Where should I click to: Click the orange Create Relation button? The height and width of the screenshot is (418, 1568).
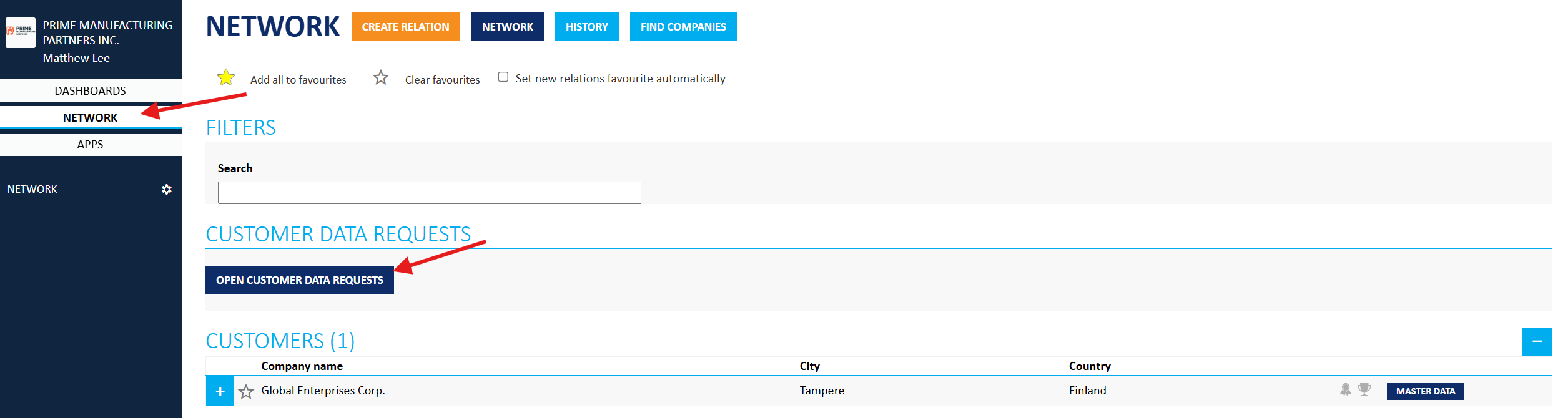[405, 27]
